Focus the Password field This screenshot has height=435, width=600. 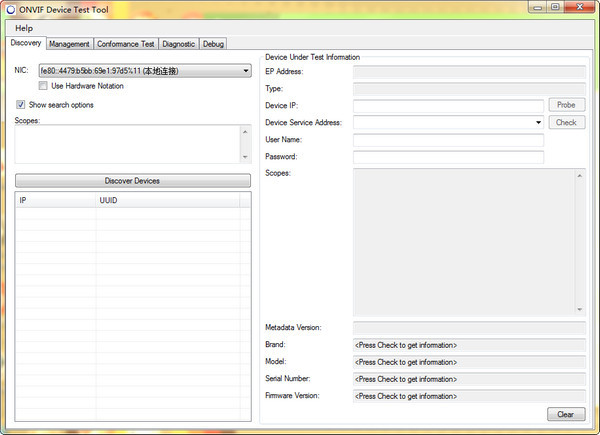[x=448, y=157]
